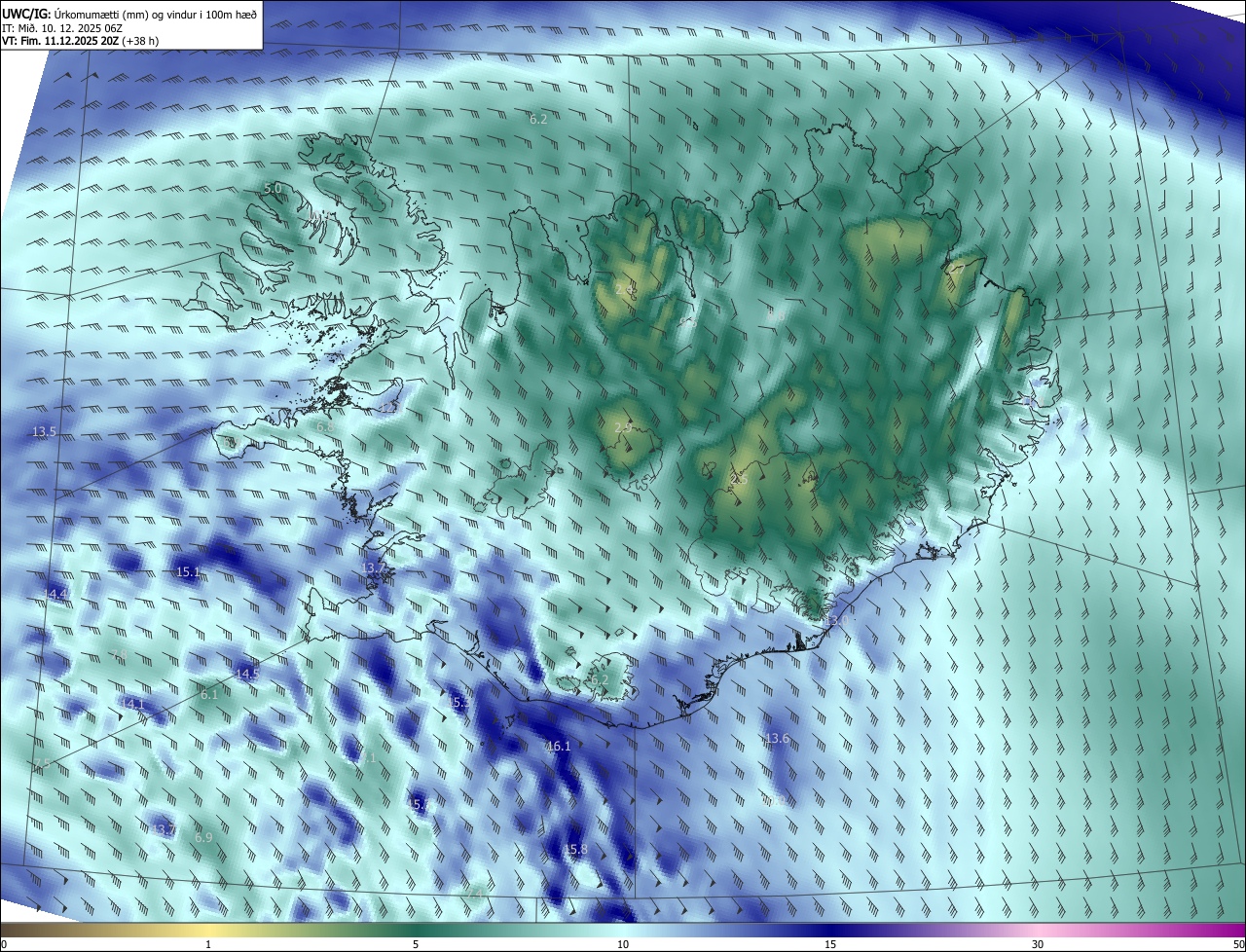The image size is (1246, 952).
Task: Click the 6.1 value label on the map
Action: coord(209,695)
